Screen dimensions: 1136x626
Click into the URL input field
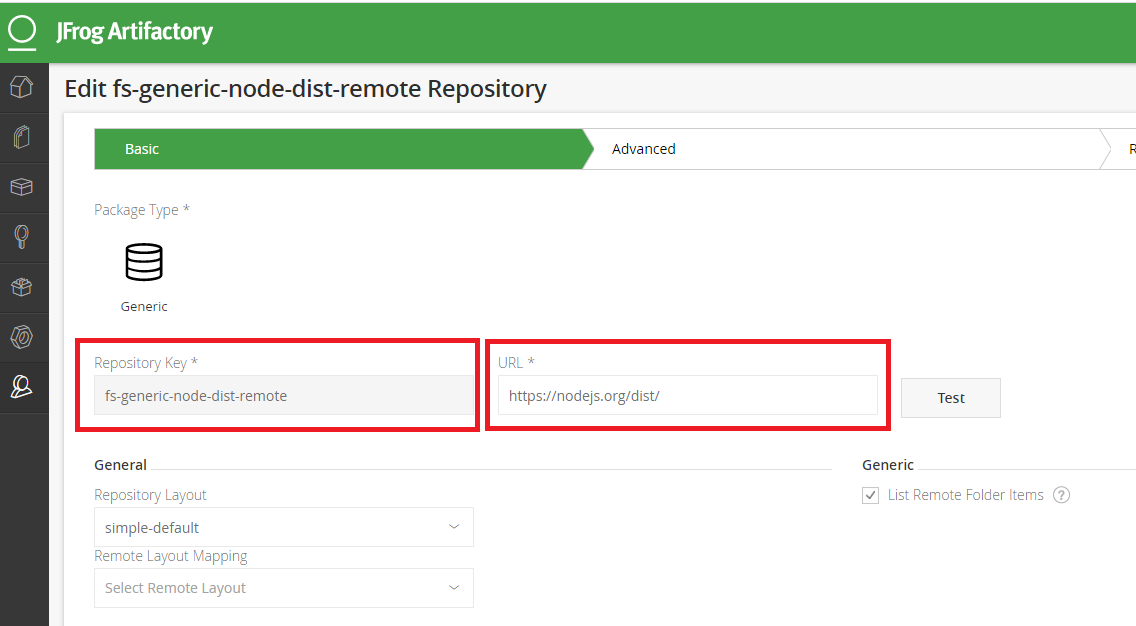688,396
